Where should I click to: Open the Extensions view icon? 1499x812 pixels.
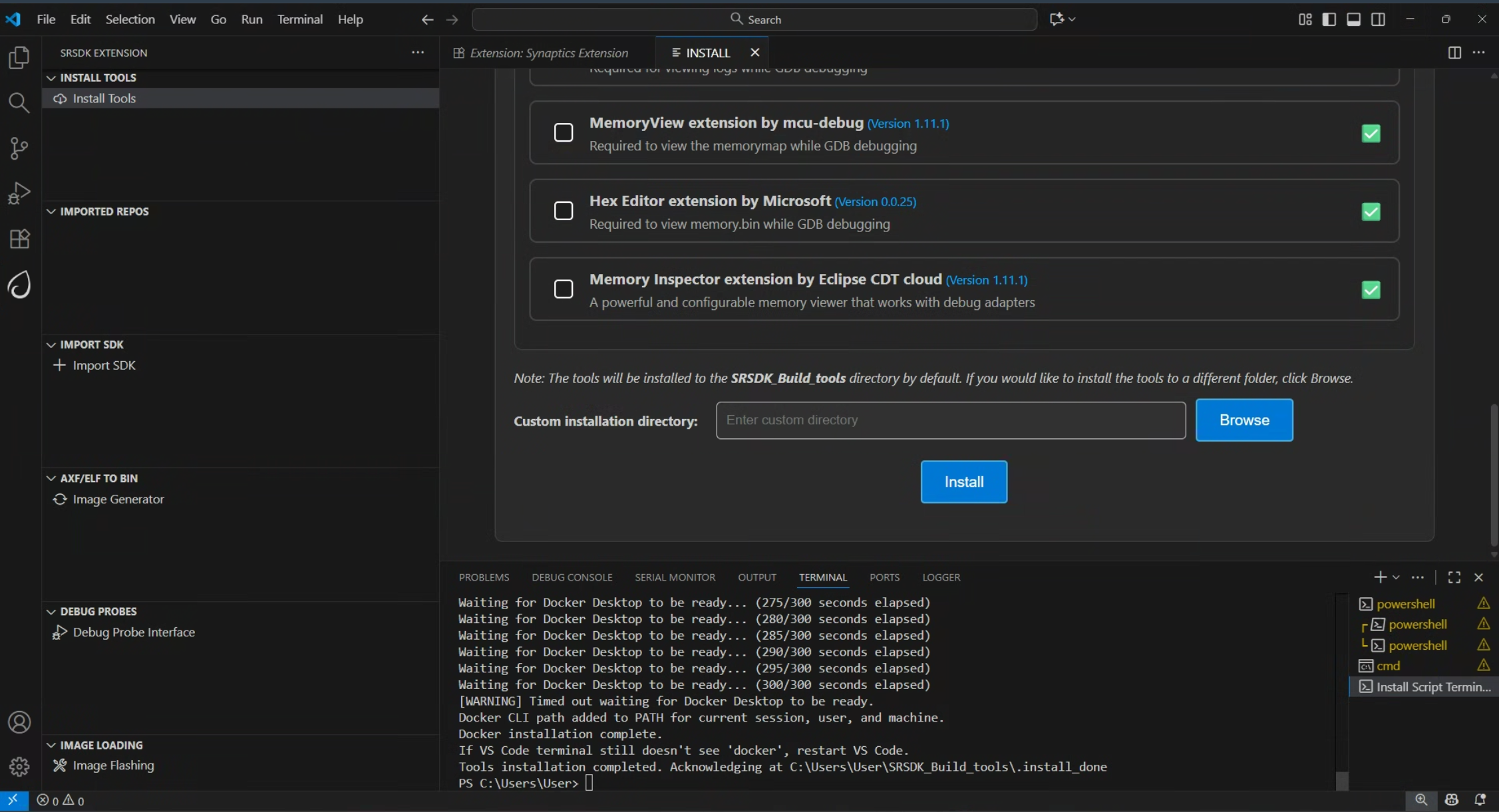pos(19,239)
